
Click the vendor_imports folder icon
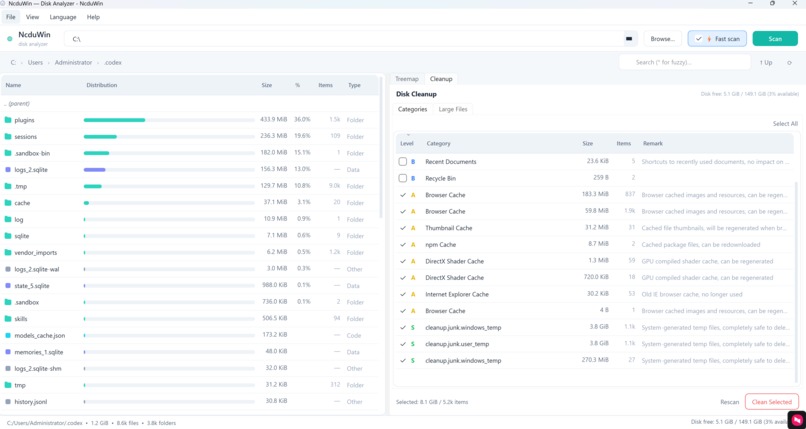point(8,252)
